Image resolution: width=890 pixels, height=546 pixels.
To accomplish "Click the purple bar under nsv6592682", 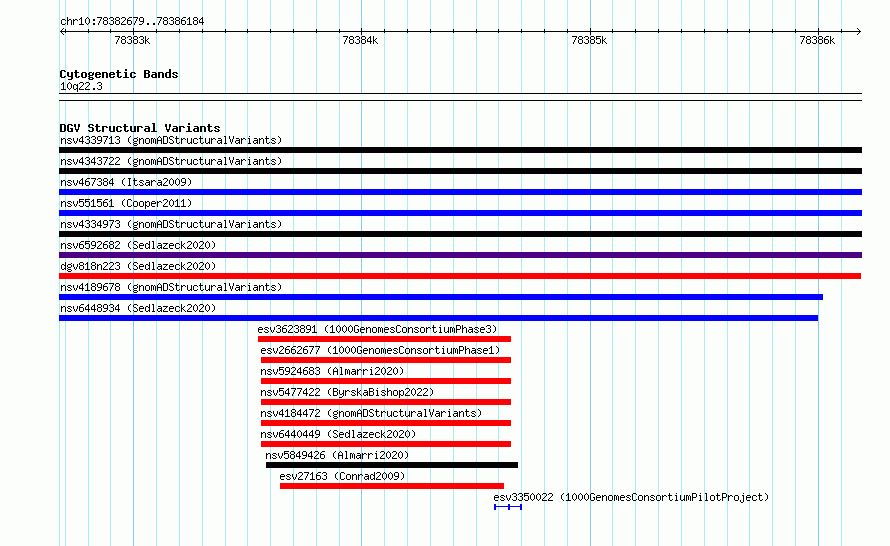I will pos(460,255).
